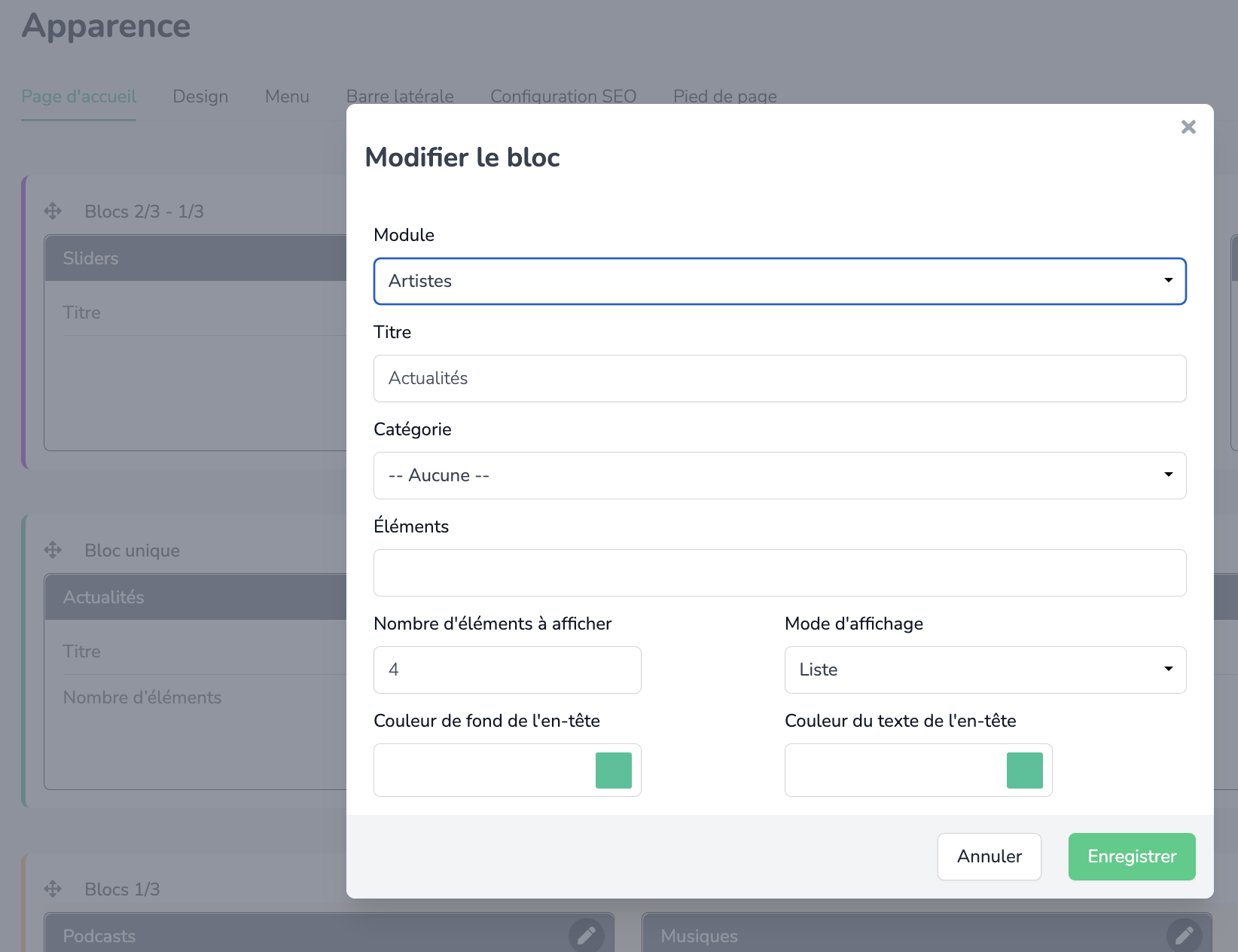Switch to the Design tab
Screen dimensions: 1238x952
200,96
